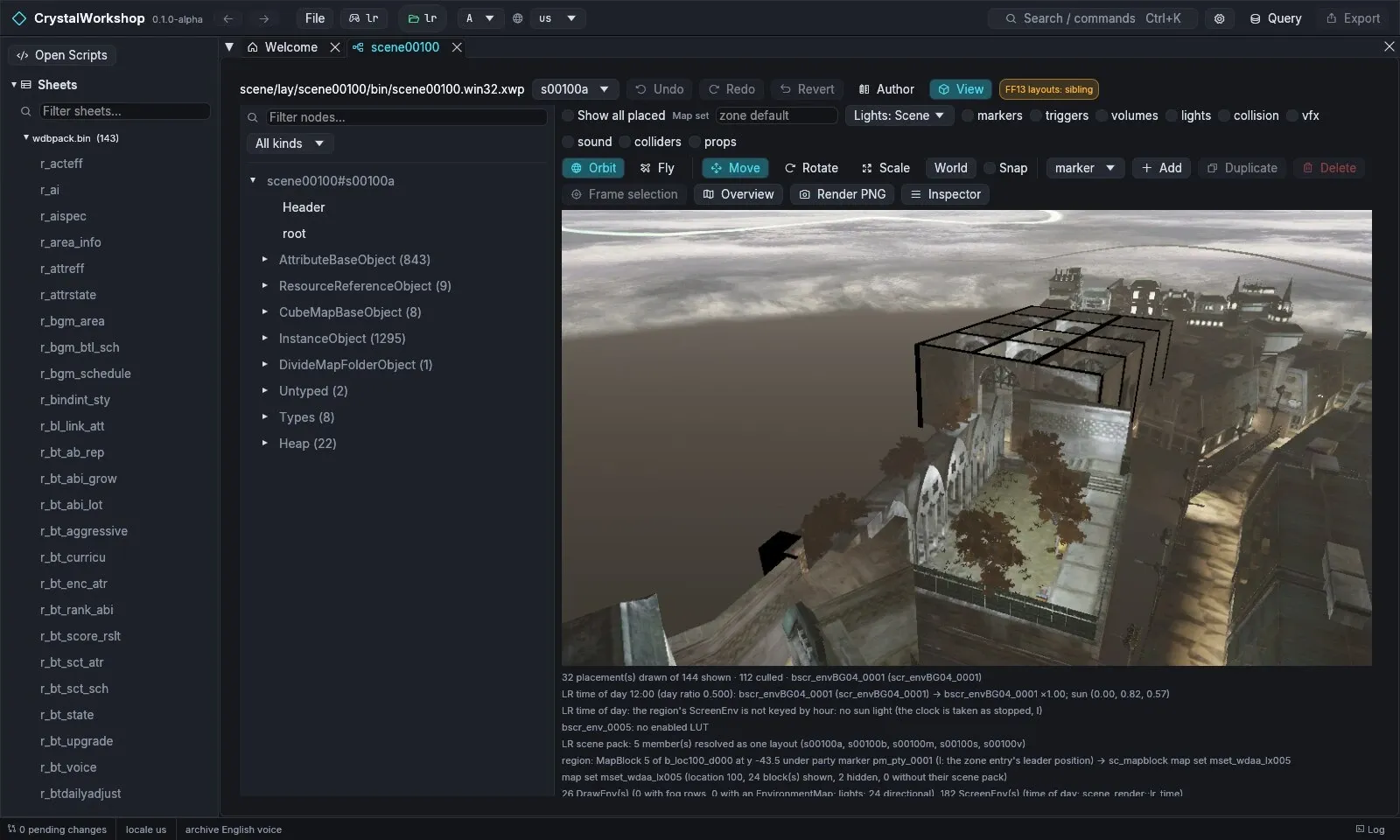Go forward with the right arrow icon
Viewport: 1400px width, 840px height.
[x=263, y=18]
